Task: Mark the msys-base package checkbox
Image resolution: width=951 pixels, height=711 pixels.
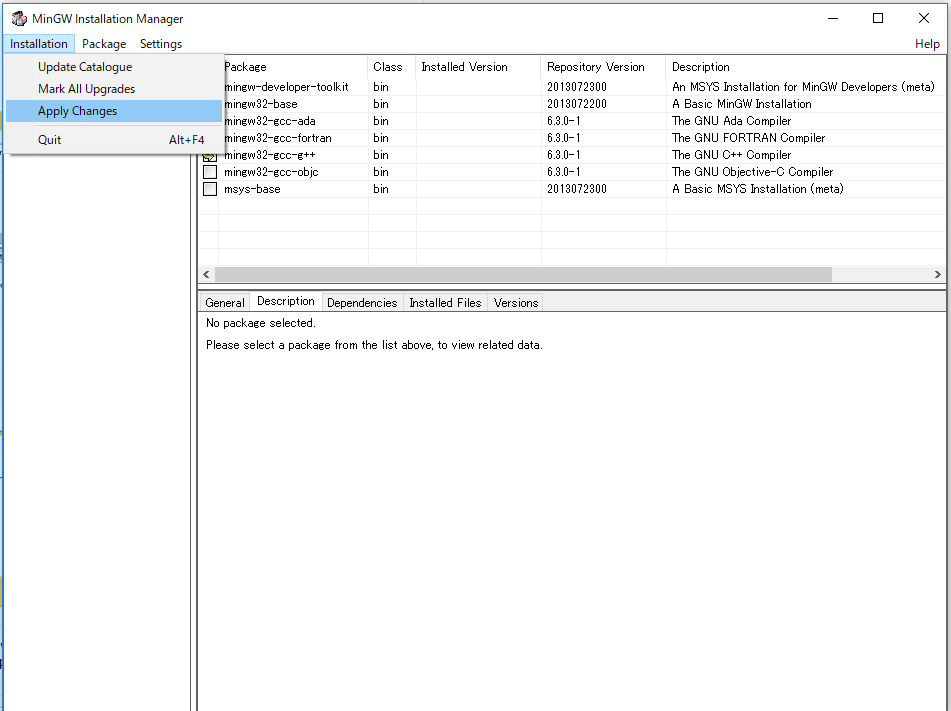Action: point(210,189)
